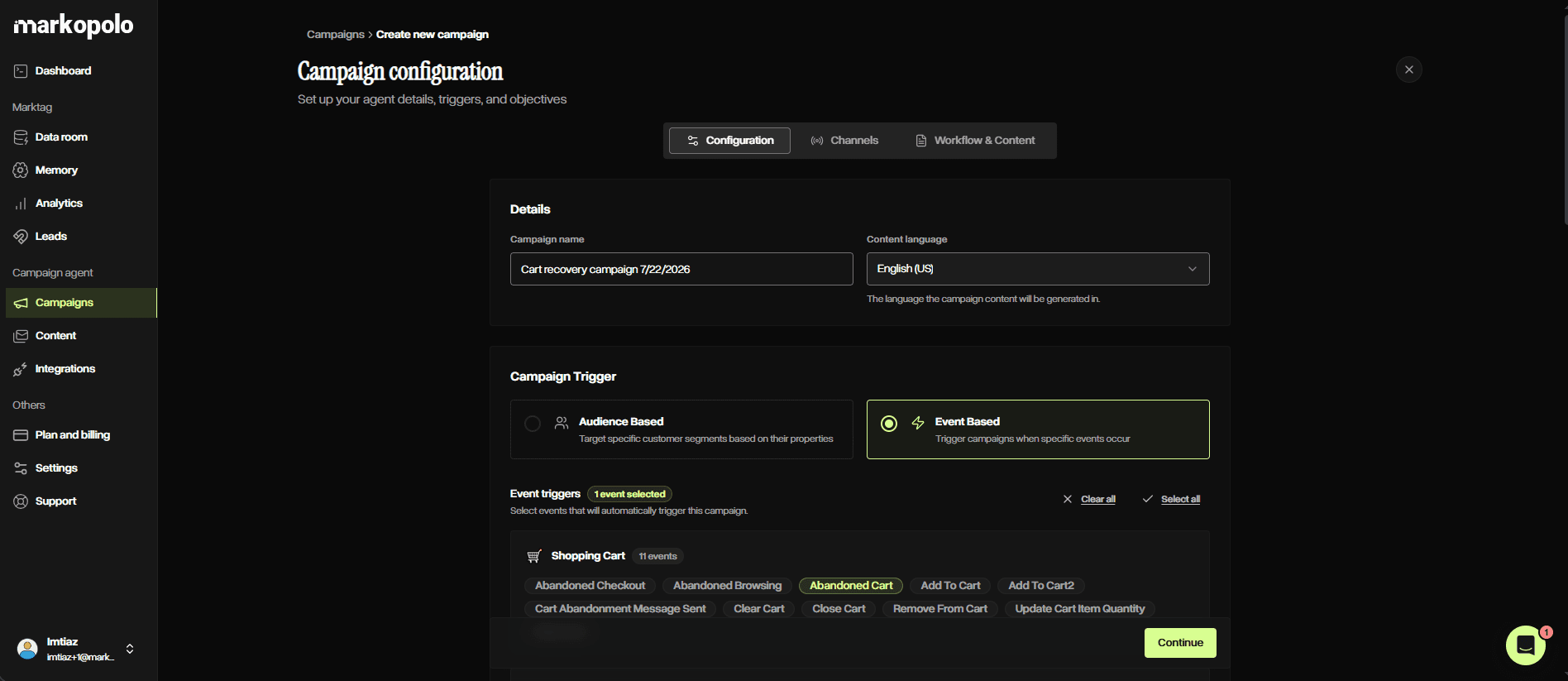Click the Settings sliders icon
This screenshot has height=681, width=1568.
pyautogui.click(x=21, y=468)
